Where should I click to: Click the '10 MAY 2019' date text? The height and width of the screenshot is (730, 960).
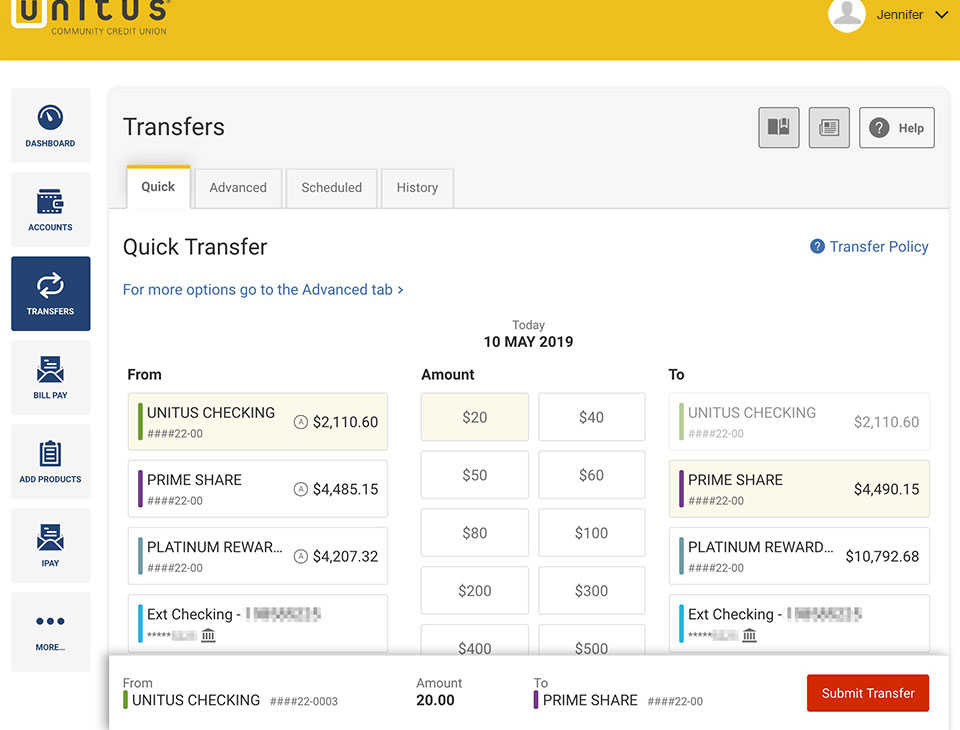528,342
